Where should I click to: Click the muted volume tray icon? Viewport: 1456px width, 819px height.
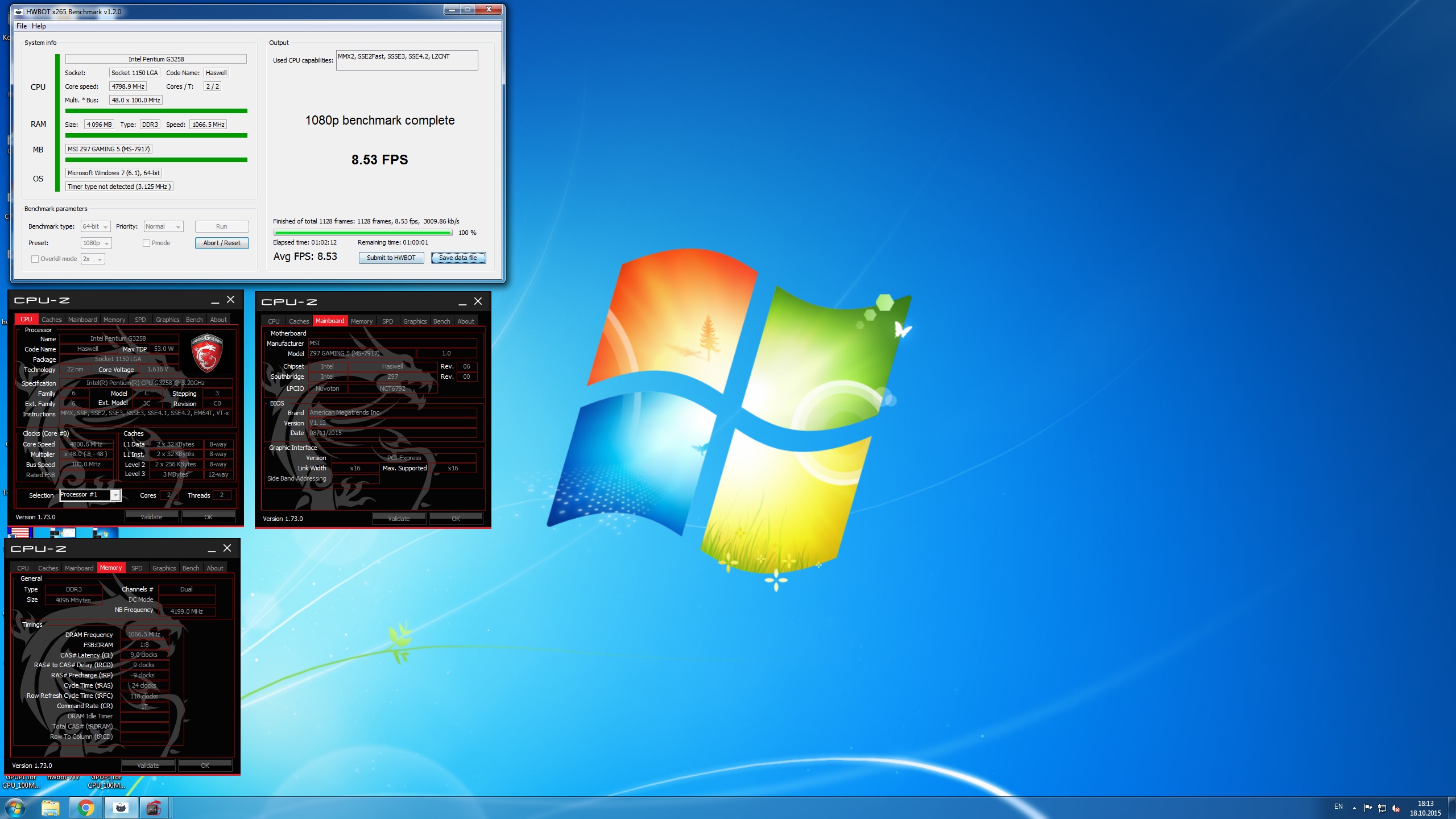coord(1396,808)
